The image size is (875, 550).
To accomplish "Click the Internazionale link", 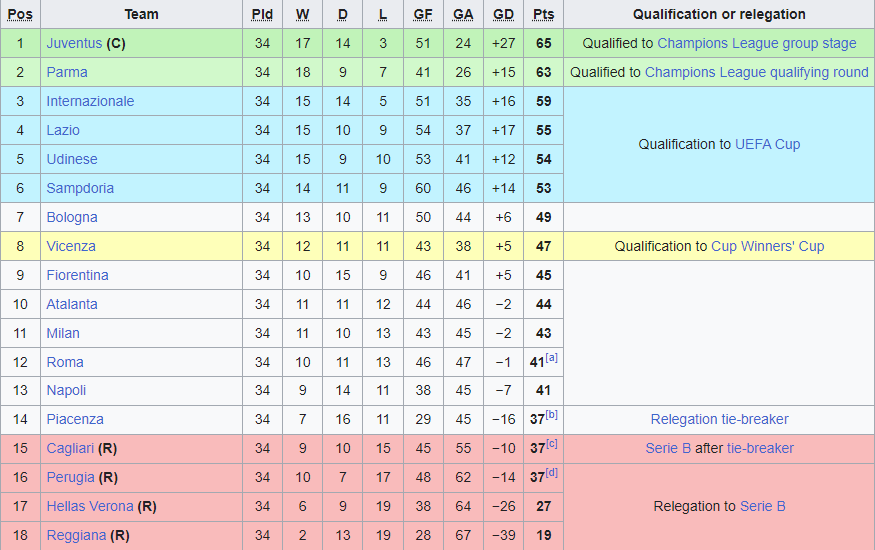I will 90,102.
